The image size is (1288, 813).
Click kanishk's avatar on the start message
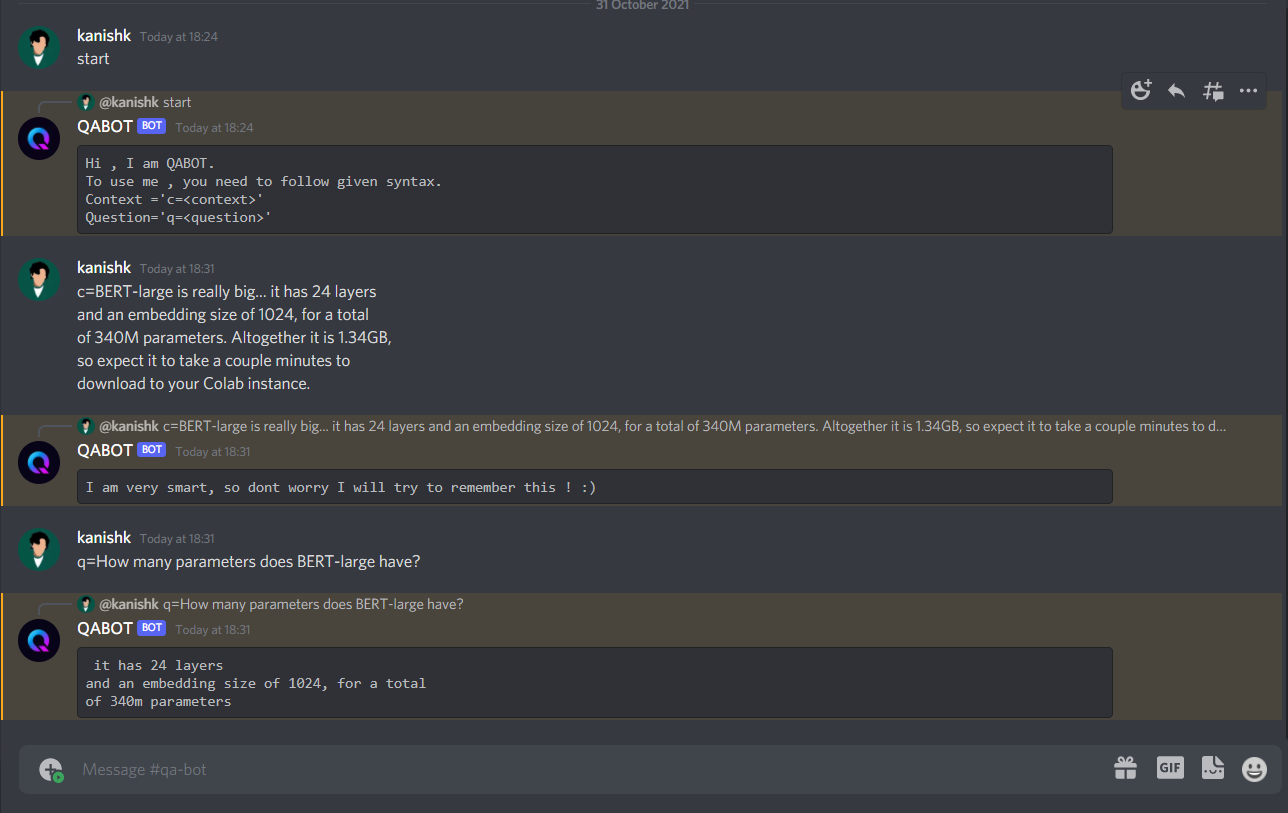pyautogui.click(x=39, y=48)
